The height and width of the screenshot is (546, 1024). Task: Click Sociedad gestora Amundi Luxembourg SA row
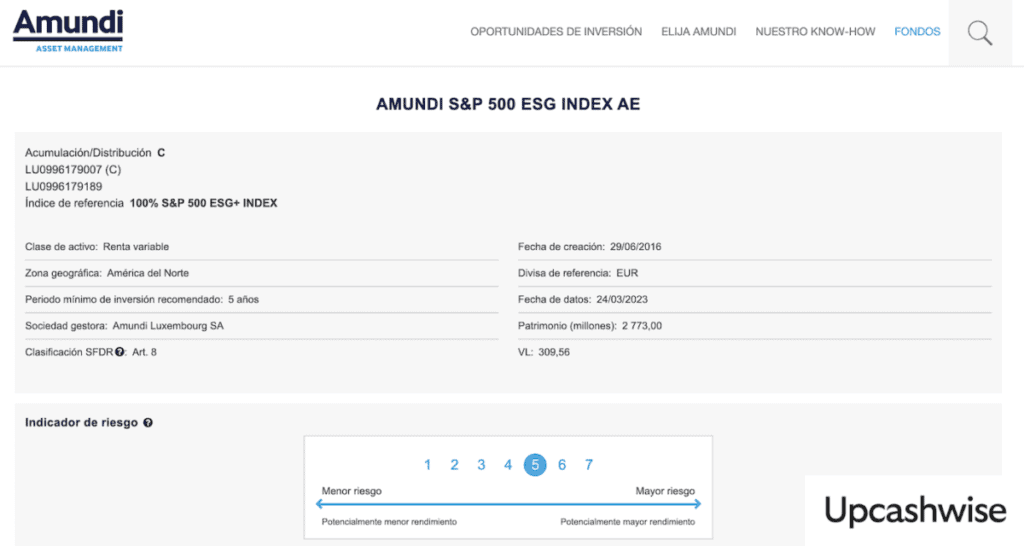pyautogui.click(x=261, y=325)
